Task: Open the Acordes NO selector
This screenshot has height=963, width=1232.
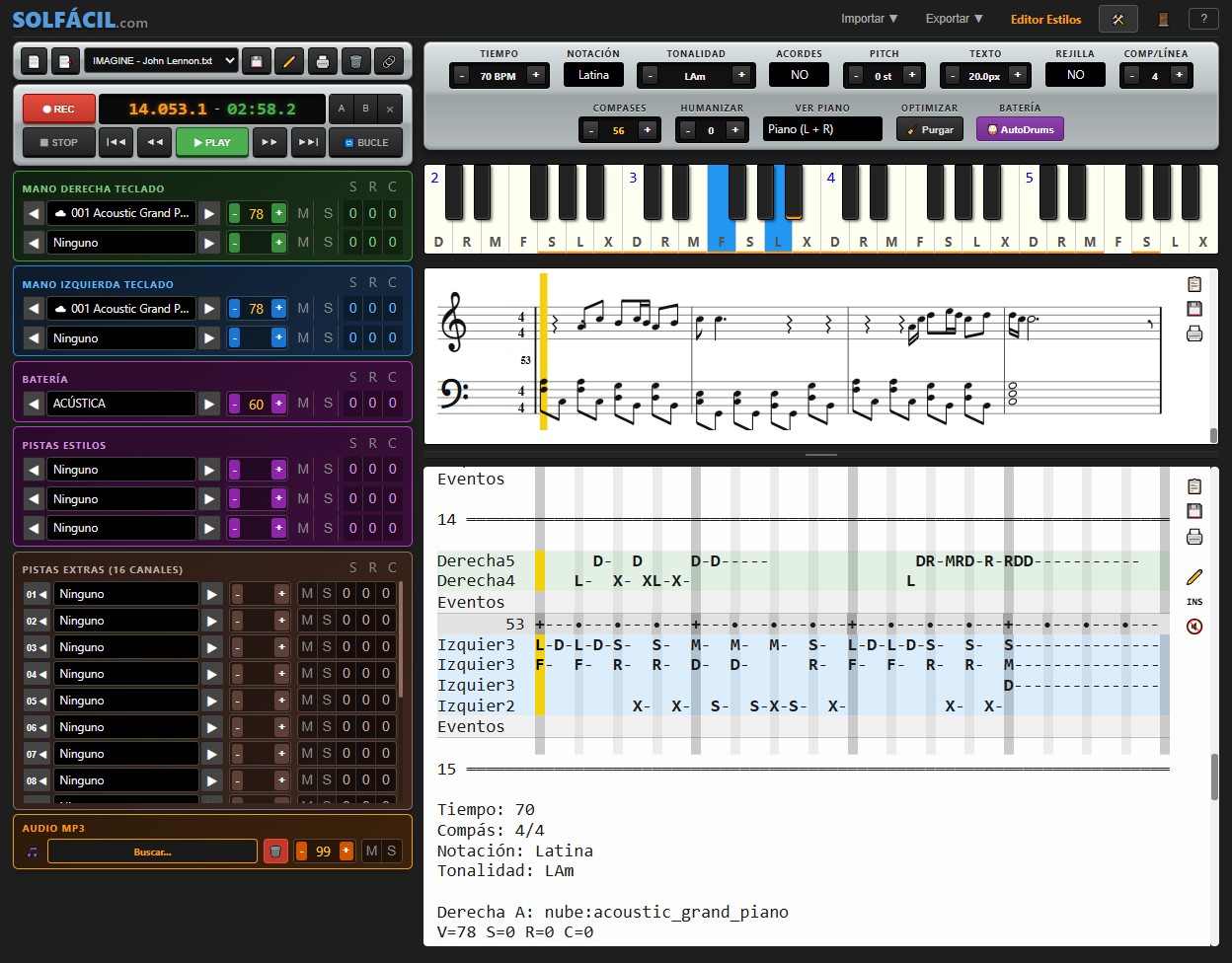Action: click(800, 75)
